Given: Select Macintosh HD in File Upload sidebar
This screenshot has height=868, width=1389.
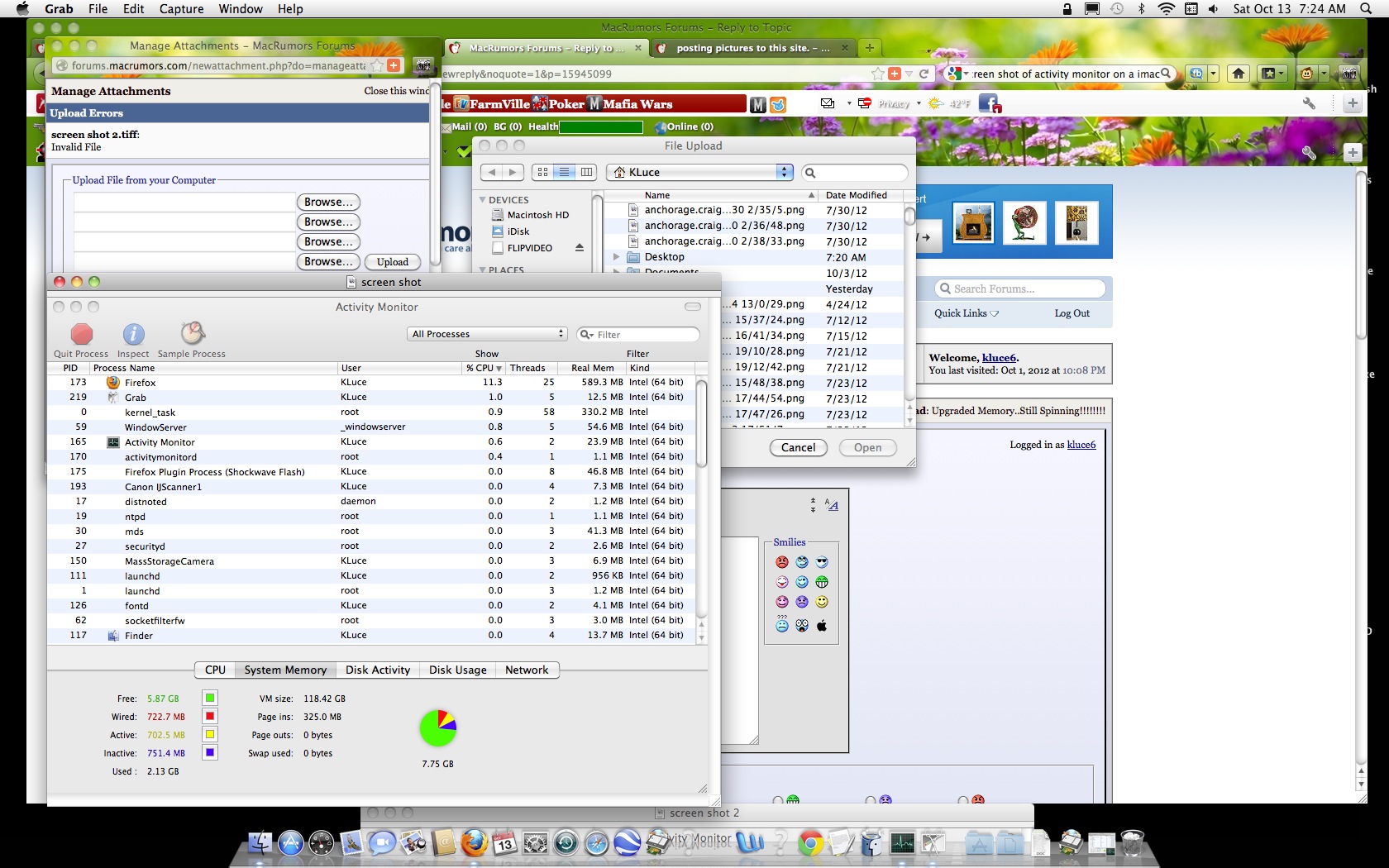Looking at the screenshot, I should pyautogui.click(x=537, y=215).
